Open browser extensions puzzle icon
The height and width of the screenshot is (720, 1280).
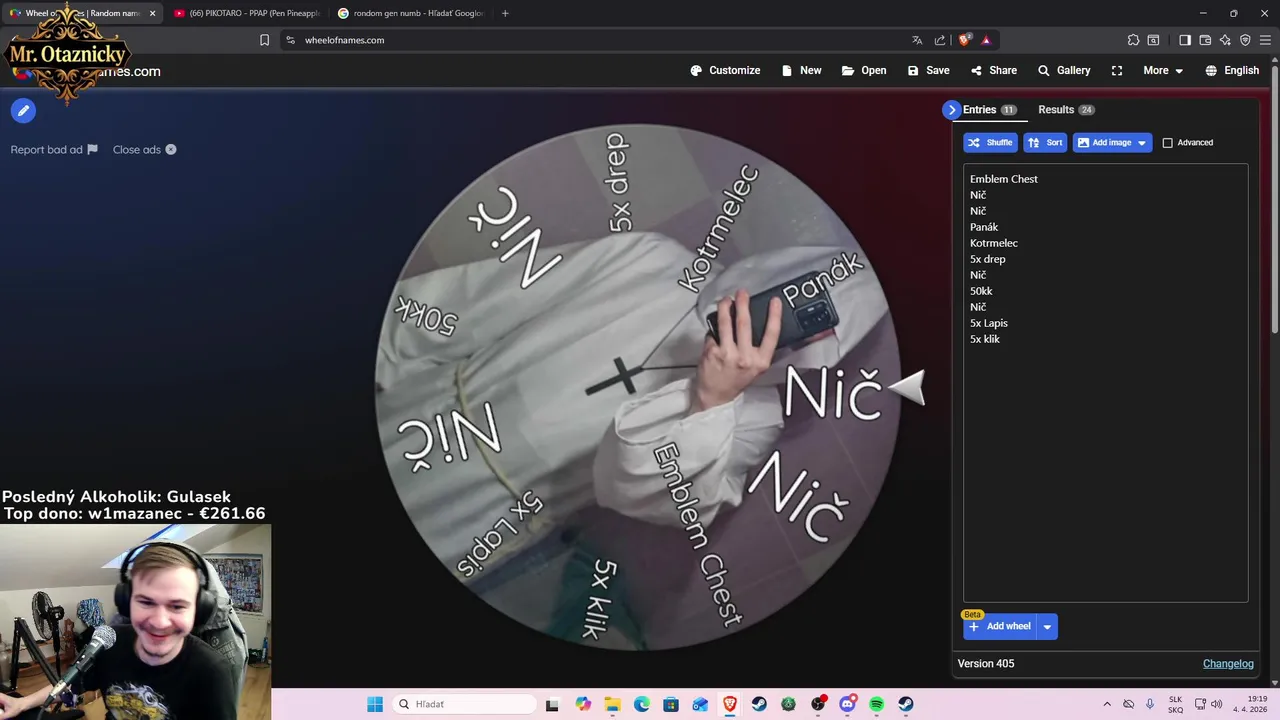click(x=1133, y=40)
